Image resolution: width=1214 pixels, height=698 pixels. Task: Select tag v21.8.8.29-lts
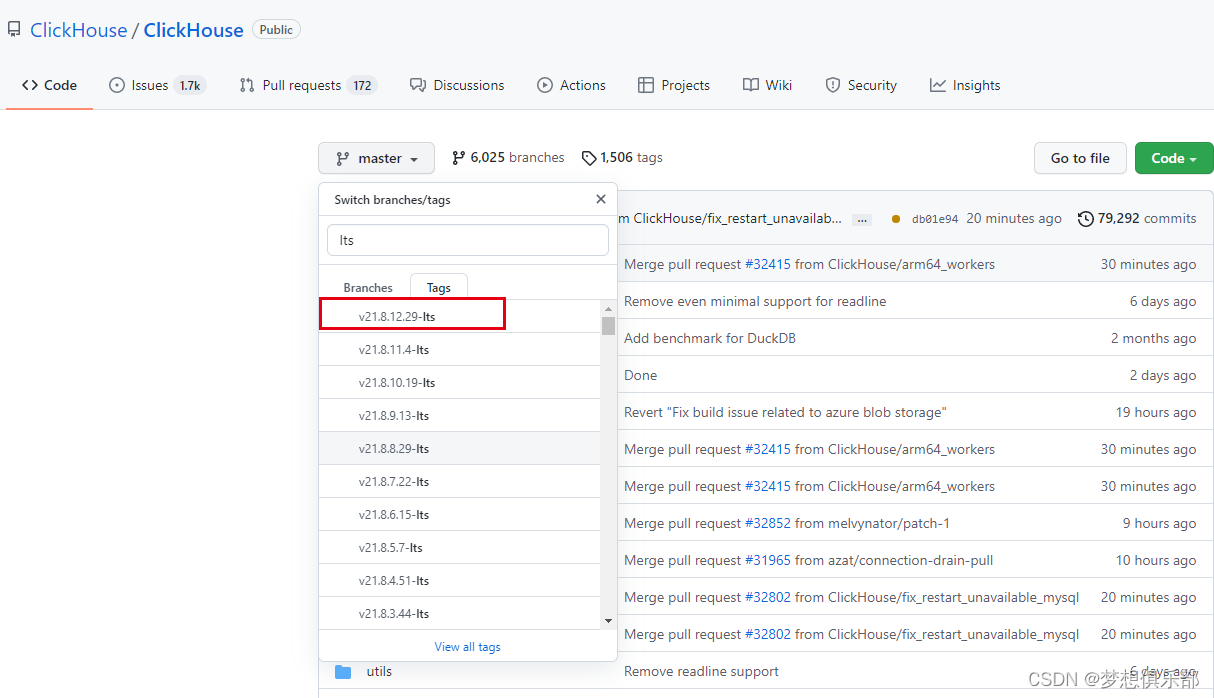tap(460, 449)
